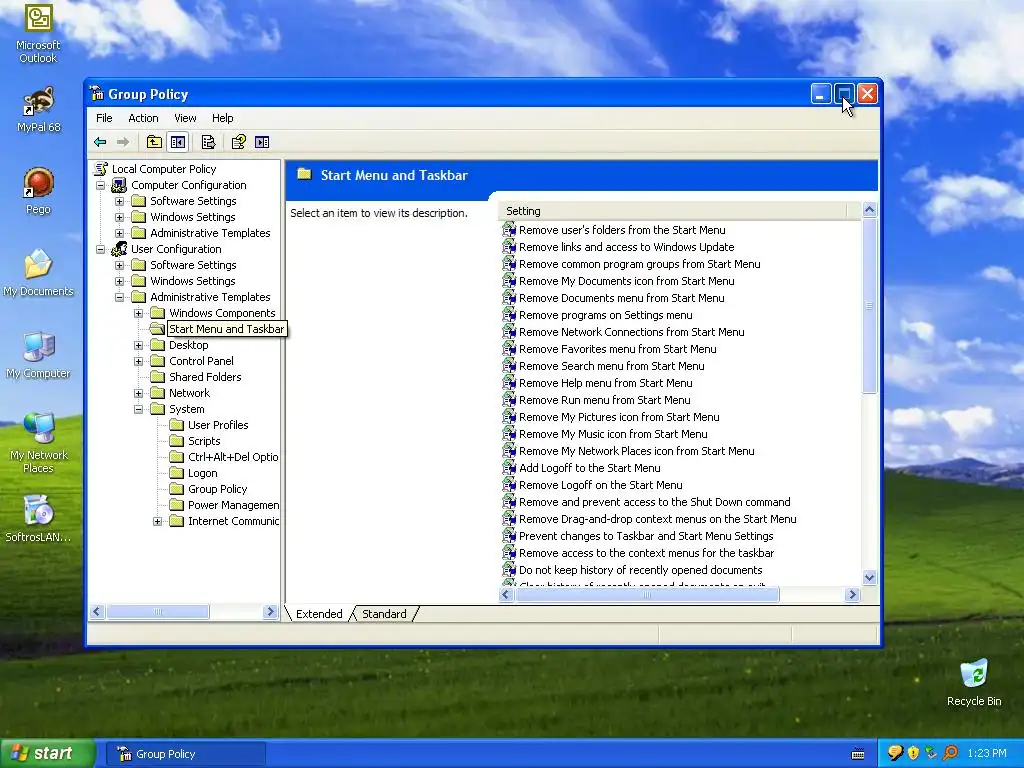Viewport: 1024px width, 768px height.
Task: Open the Microsoft Outlook desktop icon
Action: (38, 33)
